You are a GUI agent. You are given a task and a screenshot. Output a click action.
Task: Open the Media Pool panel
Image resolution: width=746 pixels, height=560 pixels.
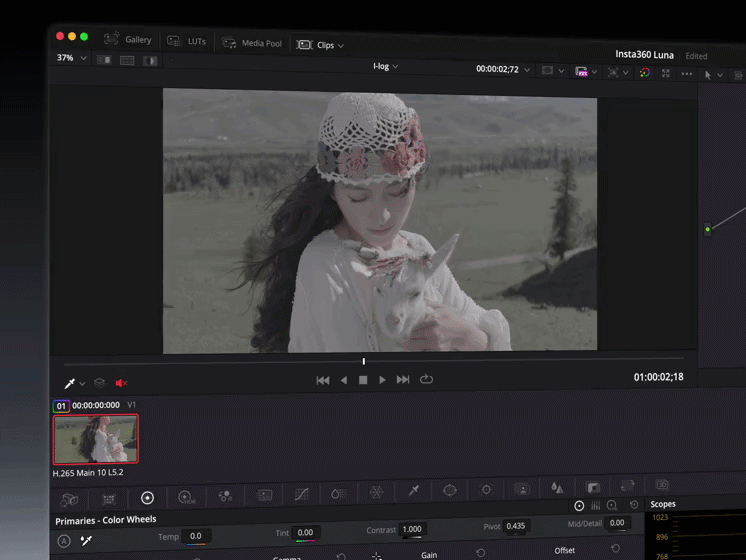(252, 43)
